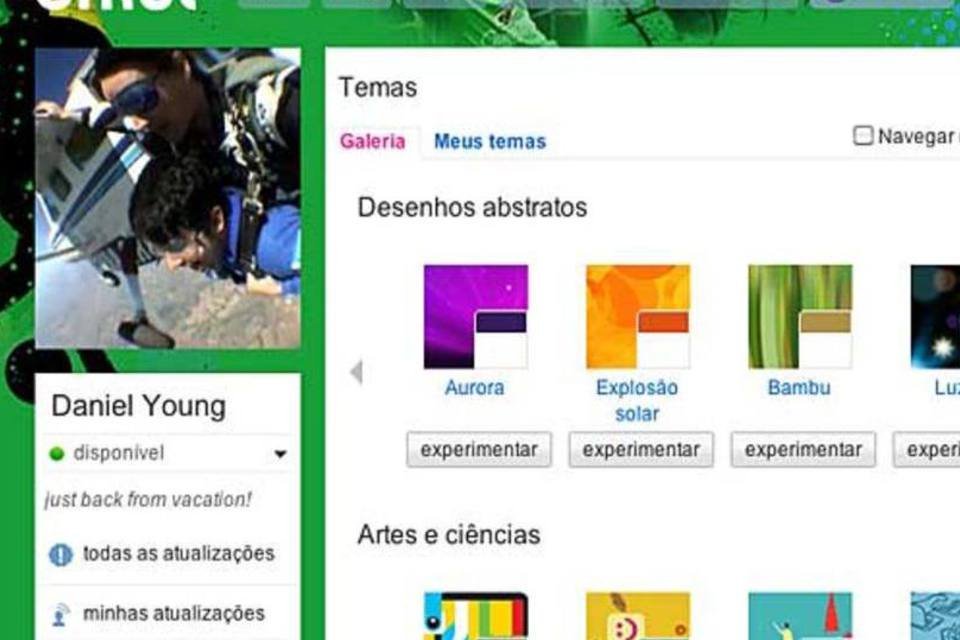Screen dimensions: 960x640
Task: Click the green 'disponível' status dot
Action: [56, 454]
